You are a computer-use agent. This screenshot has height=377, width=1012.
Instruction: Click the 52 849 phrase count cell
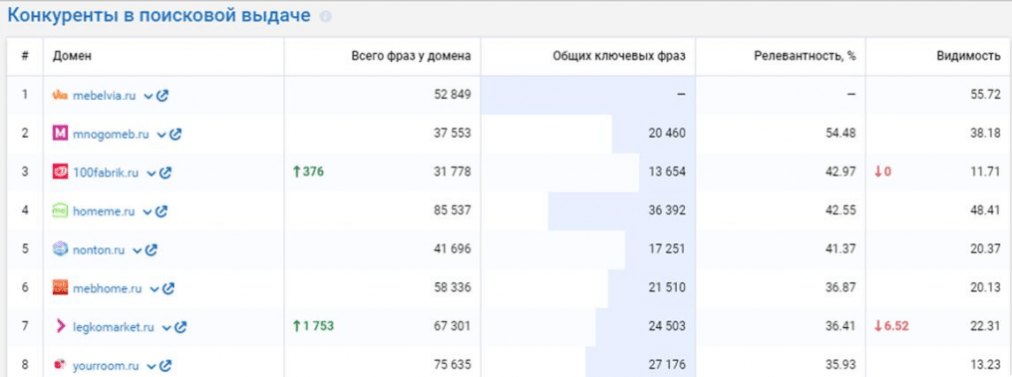click(452, 95)
